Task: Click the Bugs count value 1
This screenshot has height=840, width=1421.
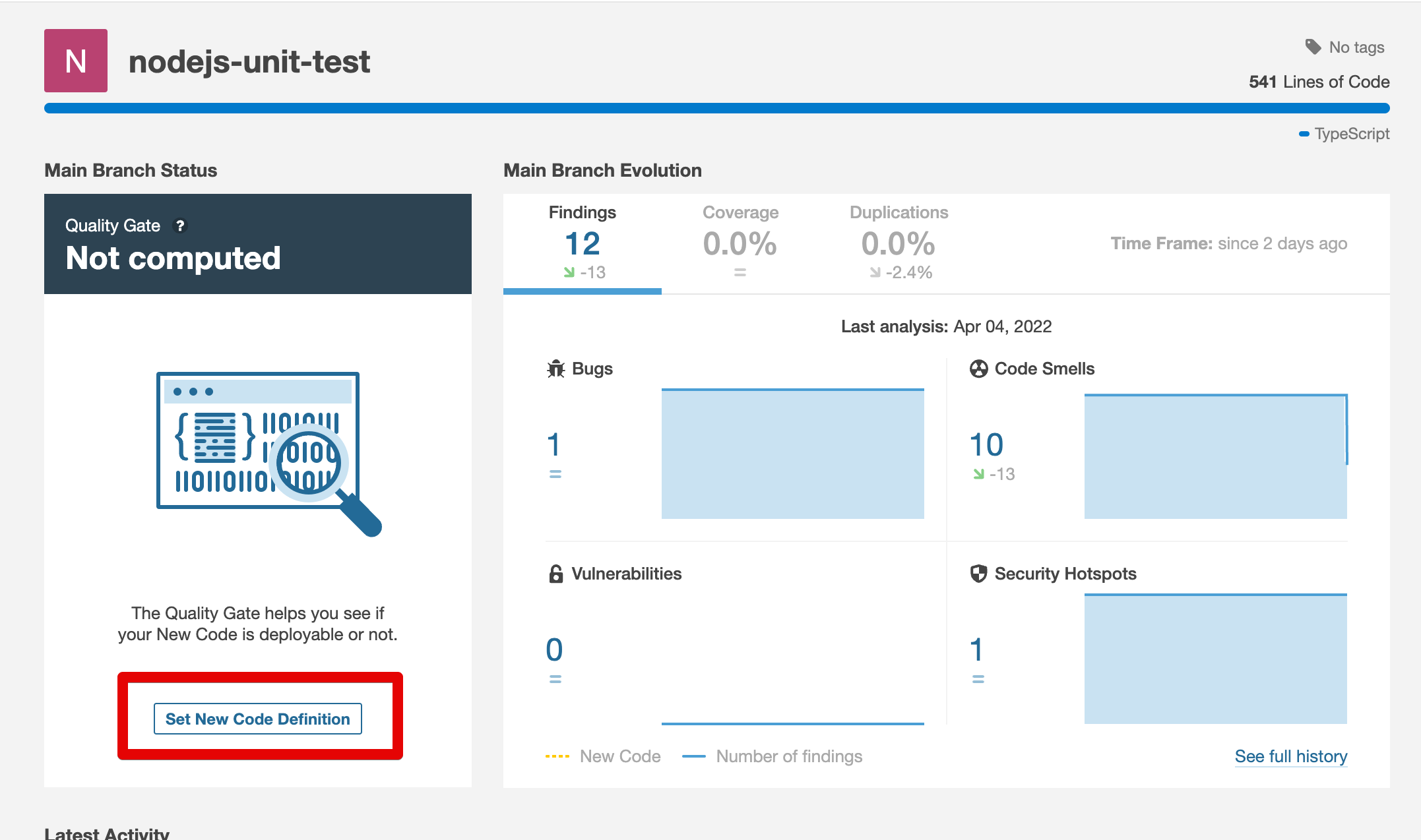Action: (x=553, y=445)
